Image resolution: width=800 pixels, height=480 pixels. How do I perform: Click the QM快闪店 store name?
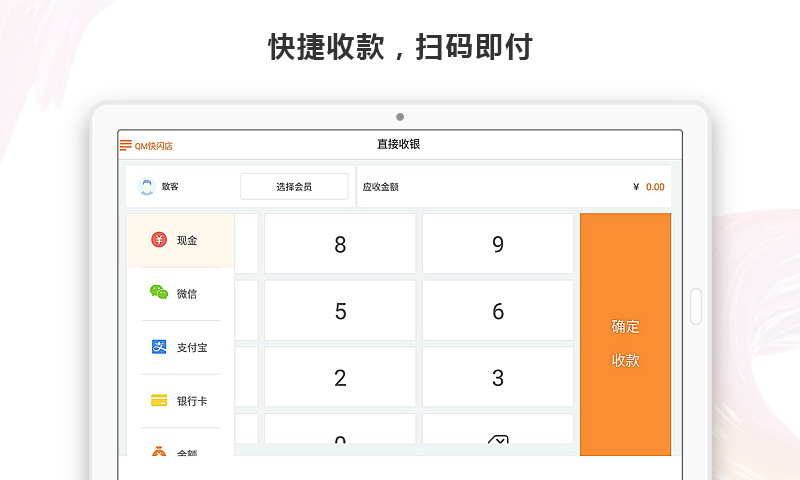[x=154, y=146]
